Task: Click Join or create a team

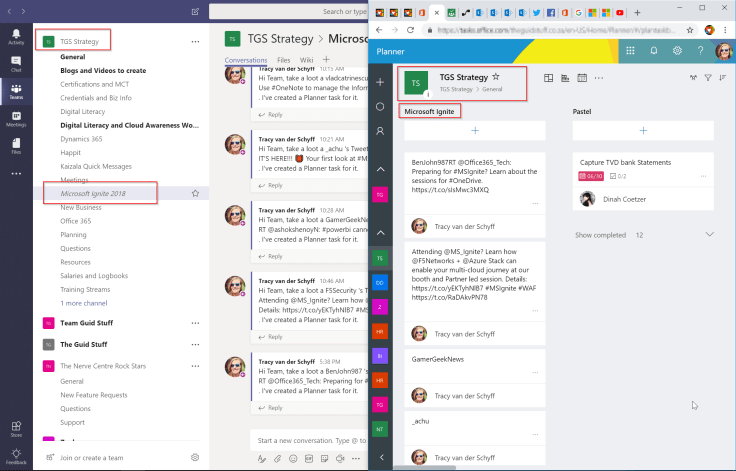Action: pyautogui.click(x=91, y=457)
